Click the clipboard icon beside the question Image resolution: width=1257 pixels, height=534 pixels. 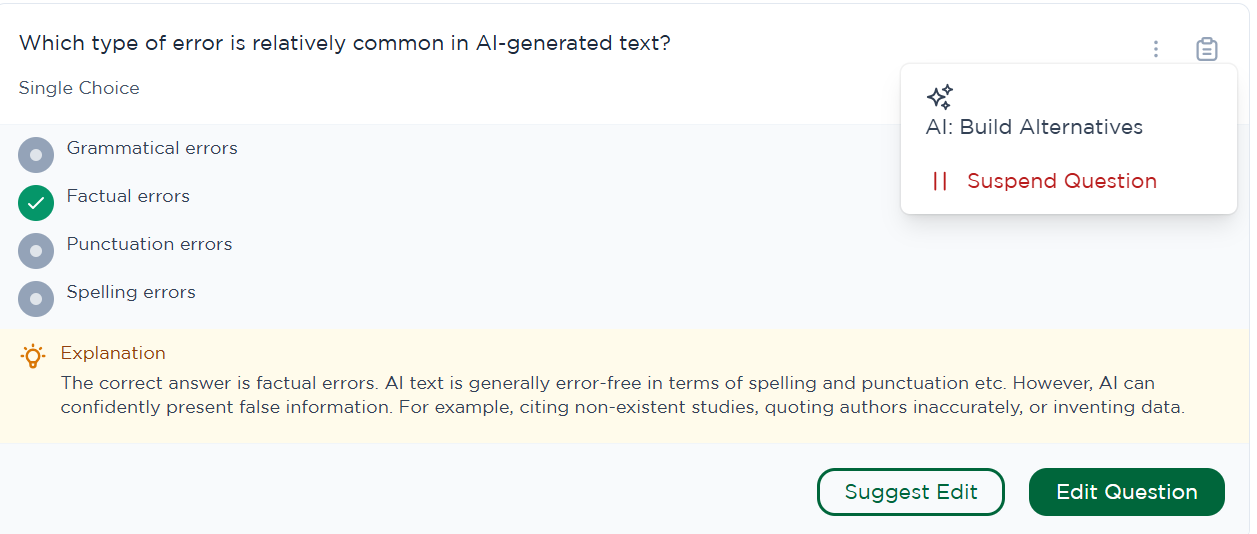pos(1207,48)
